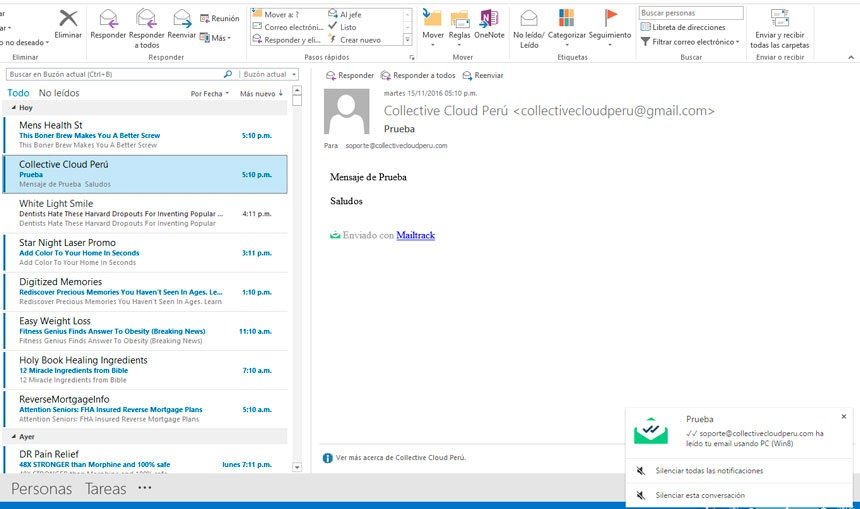Open the Categorizar color menu
This screenshot has height=509, width=860.
(567, 27)
